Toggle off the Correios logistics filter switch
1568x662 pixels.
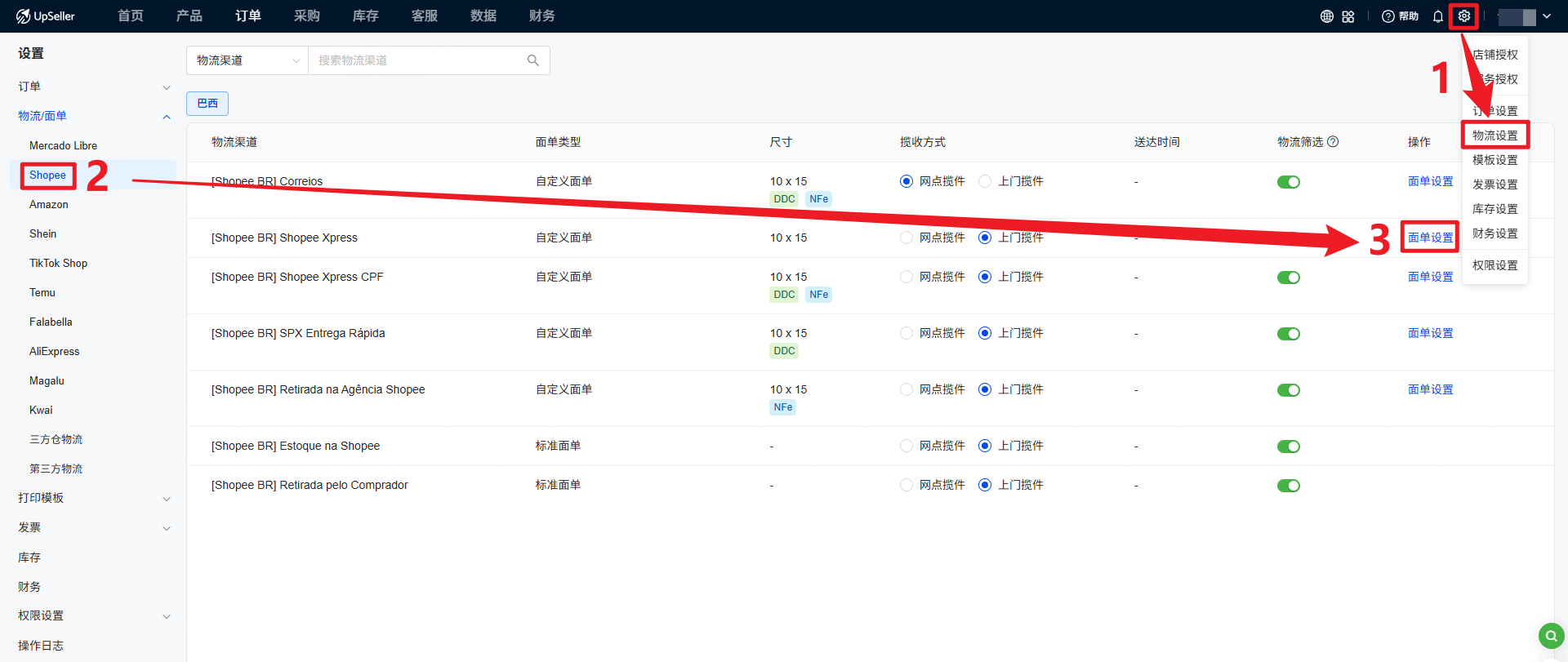[x=1288, y=182]
